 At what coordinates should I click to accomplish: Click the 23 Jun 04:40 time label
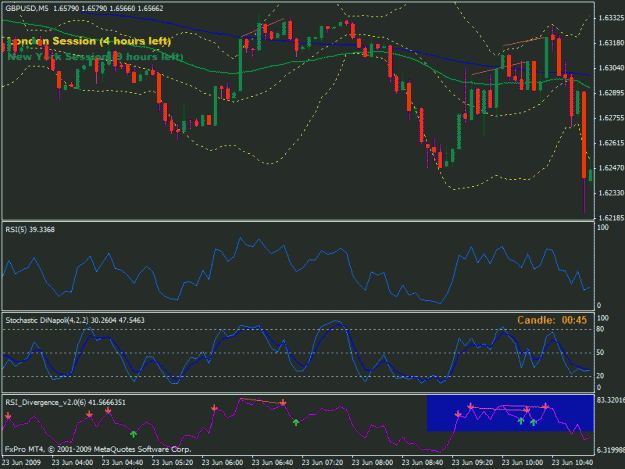122,463
